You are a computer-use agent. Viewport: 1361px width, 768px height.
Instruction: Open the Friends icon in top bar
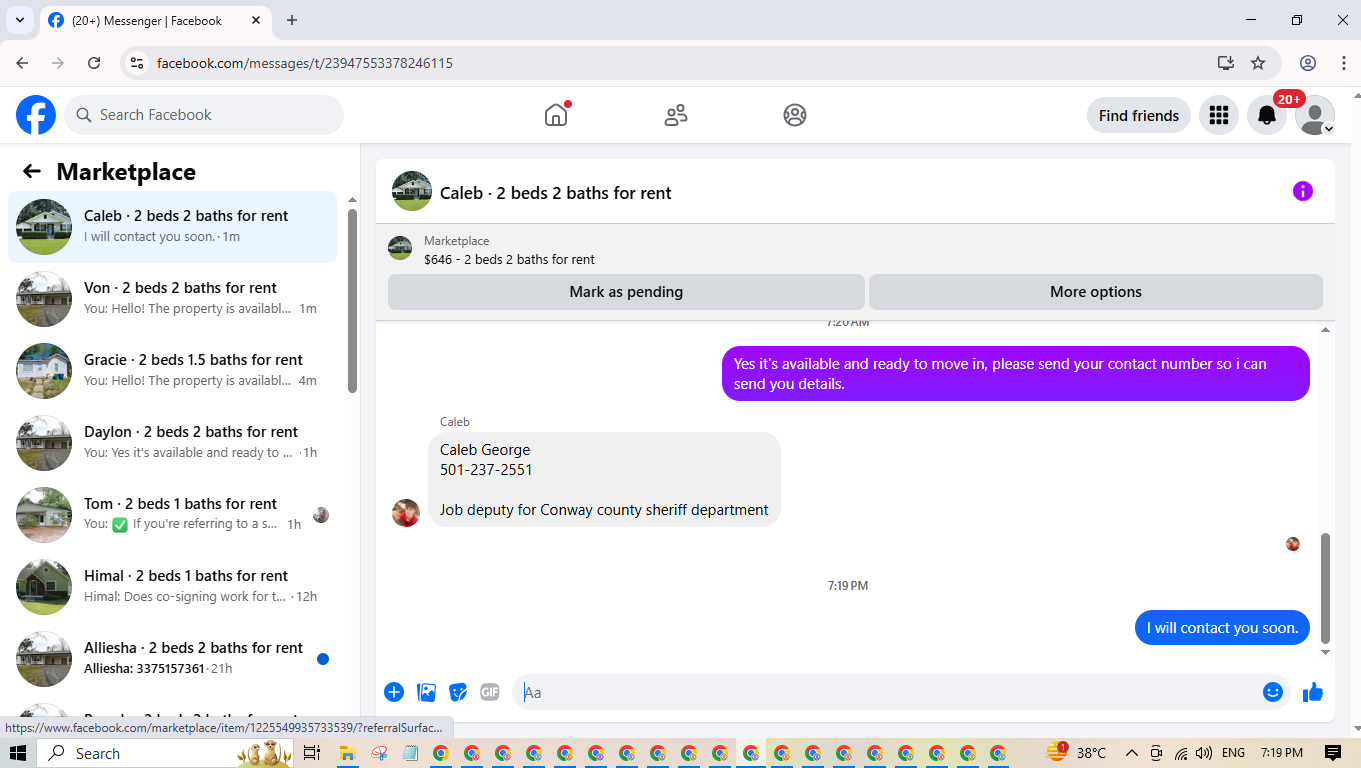click(676, 115)
